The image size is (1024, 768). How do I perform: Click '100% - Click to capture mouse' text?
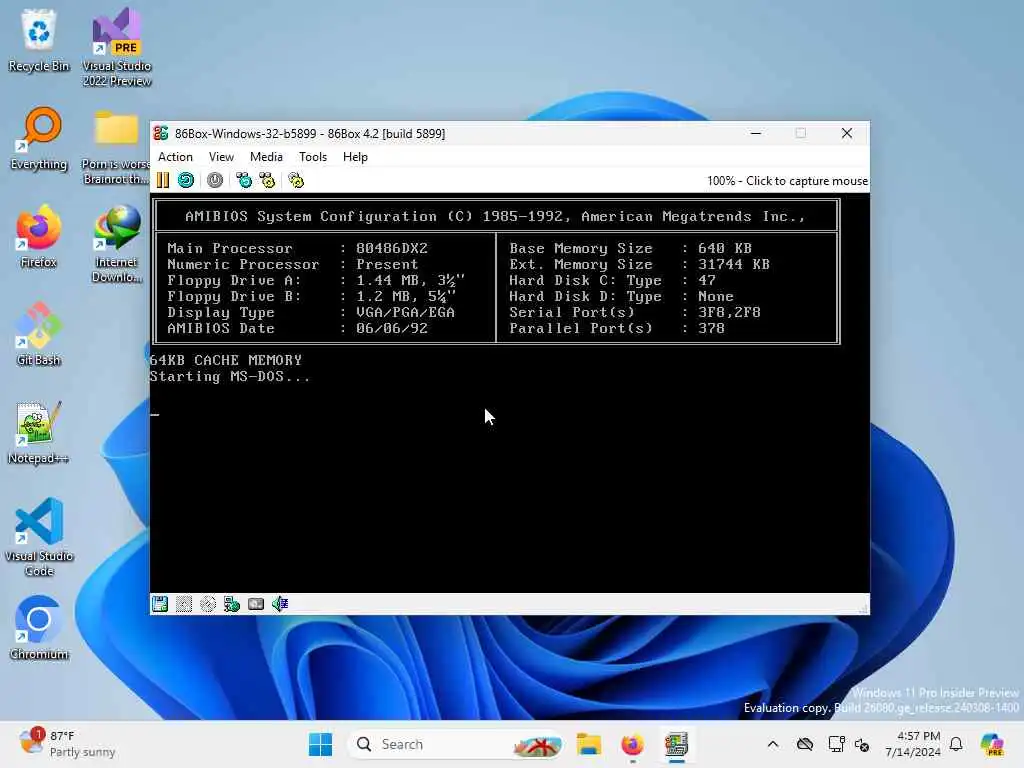coord(787,181)
